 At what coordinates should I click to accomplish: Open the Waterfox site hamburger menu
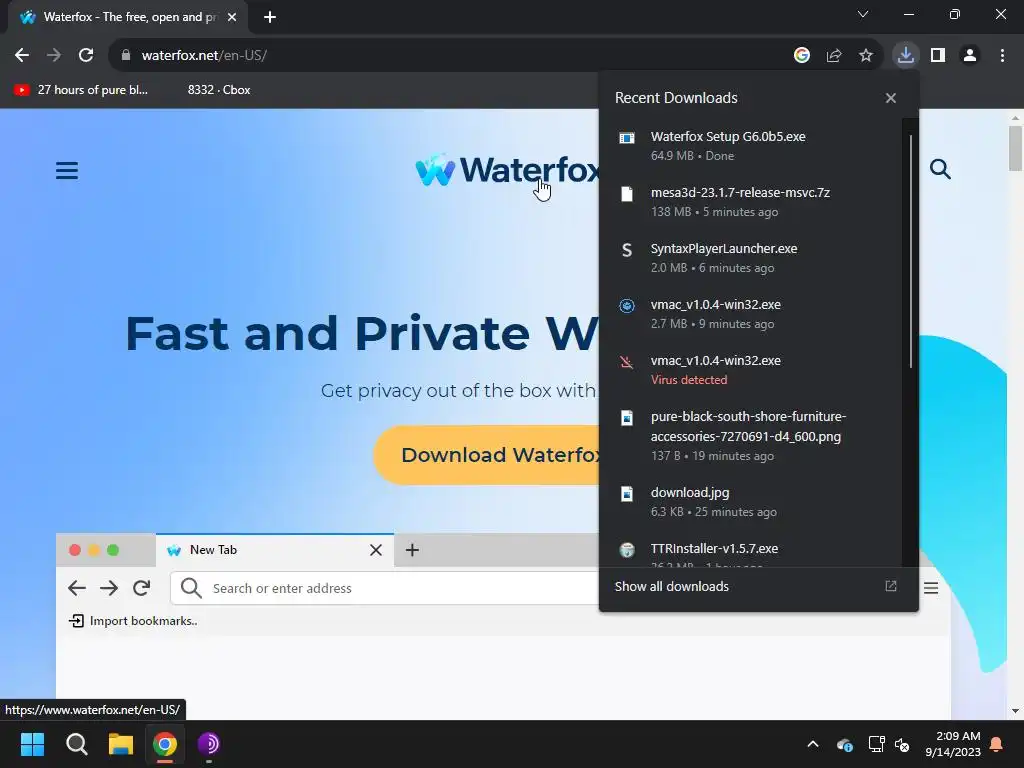(x=67, y=170)
